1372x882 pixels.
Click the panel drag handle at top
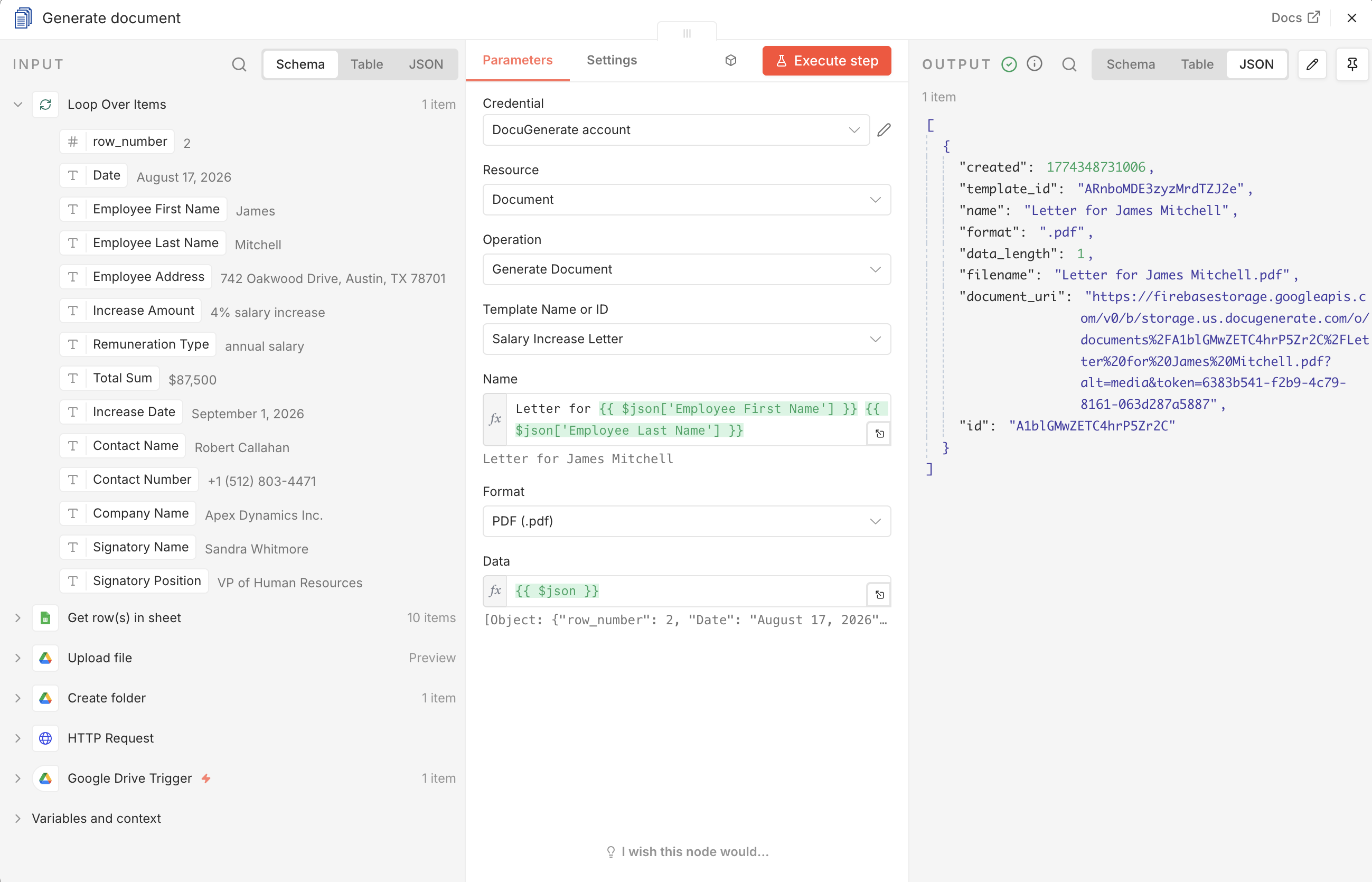(687, 33)
